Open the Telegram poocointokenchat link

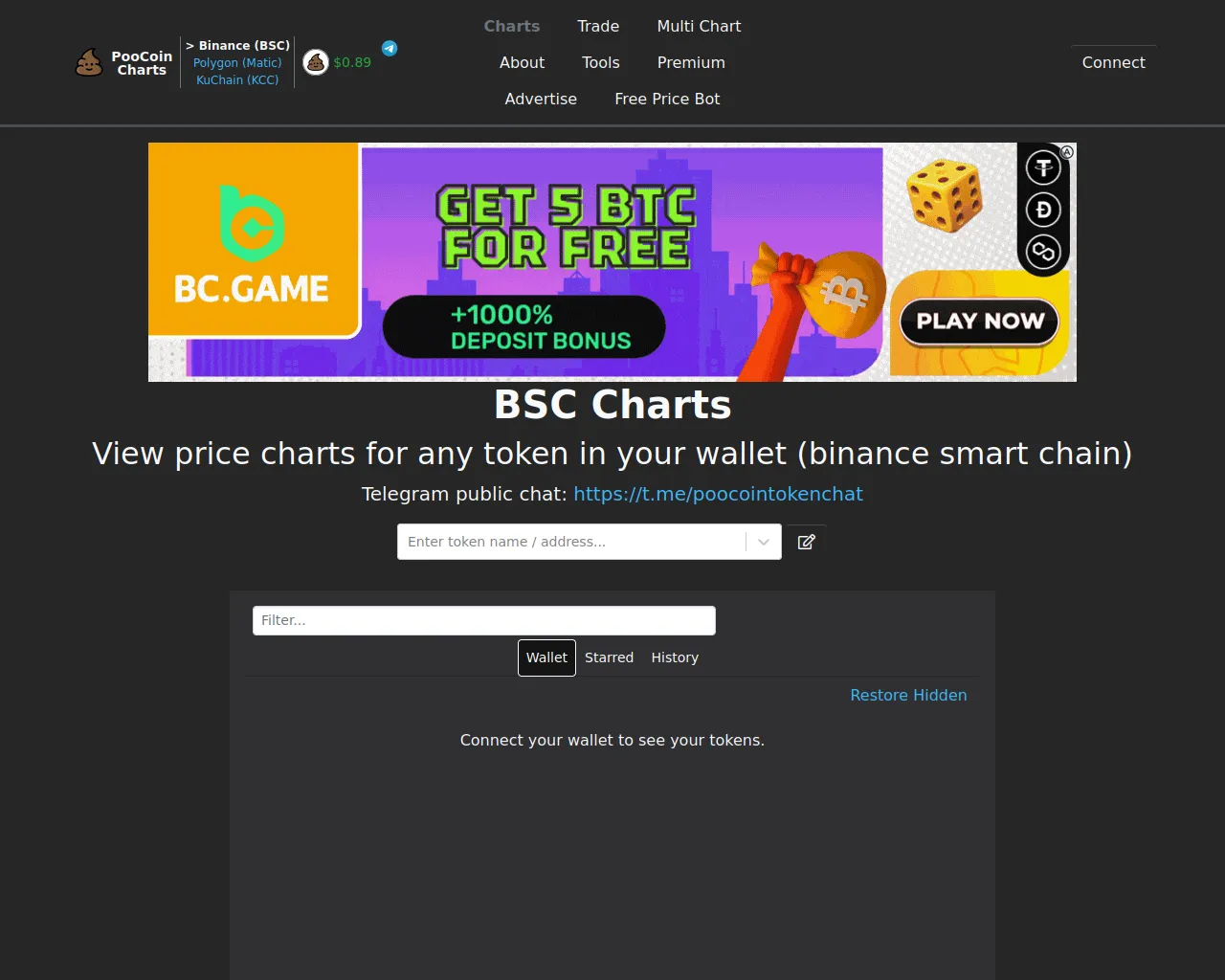(x=718, y=494)
